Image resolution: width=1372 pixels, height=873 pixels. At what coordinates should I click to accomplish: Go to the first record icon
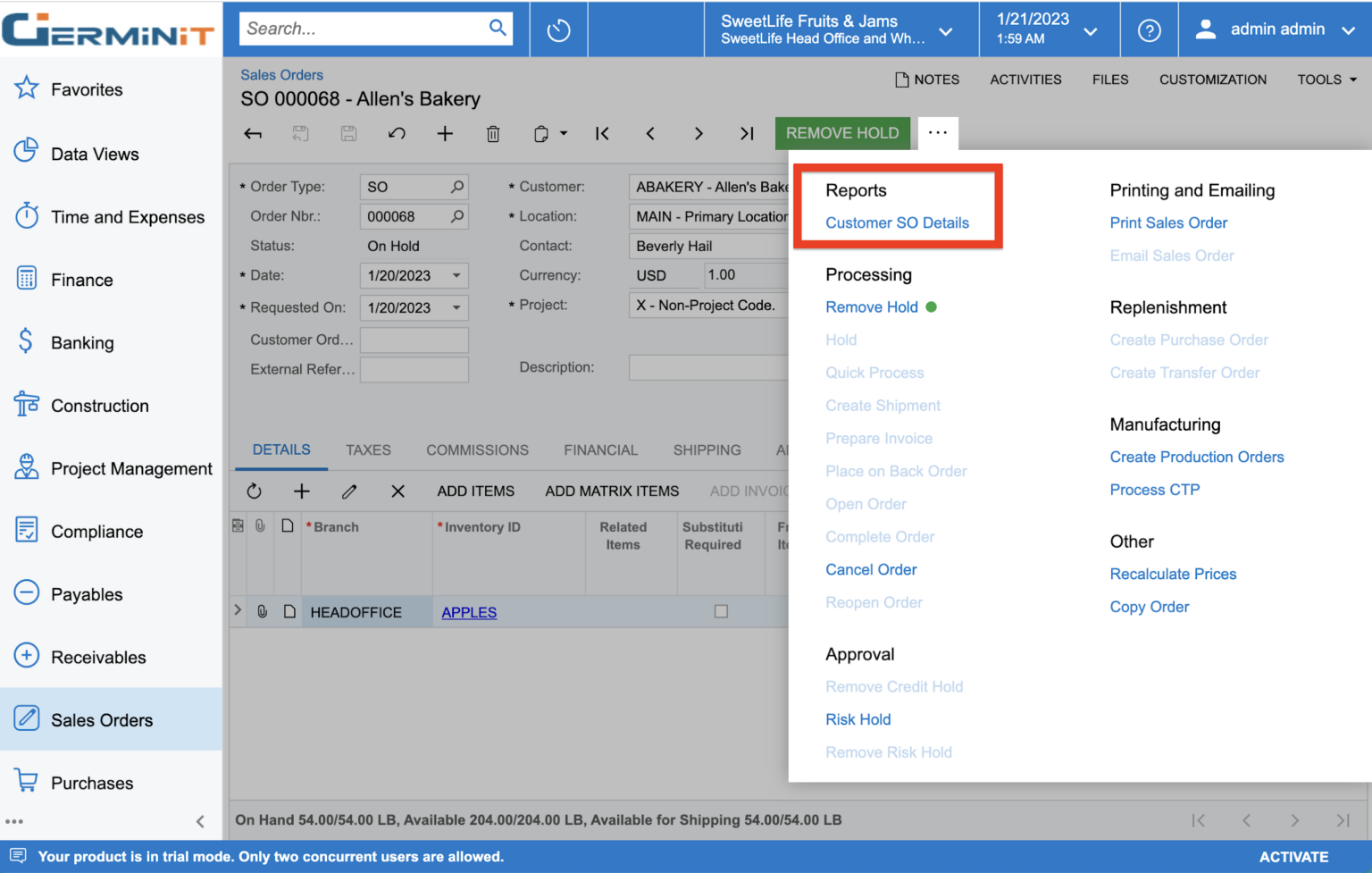click(602, 134)
